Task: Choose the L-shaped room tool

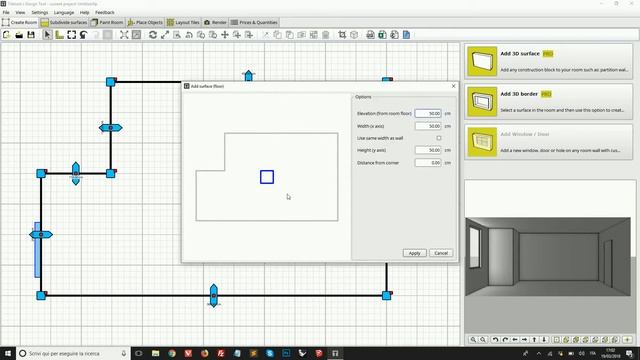Action: 60,35
